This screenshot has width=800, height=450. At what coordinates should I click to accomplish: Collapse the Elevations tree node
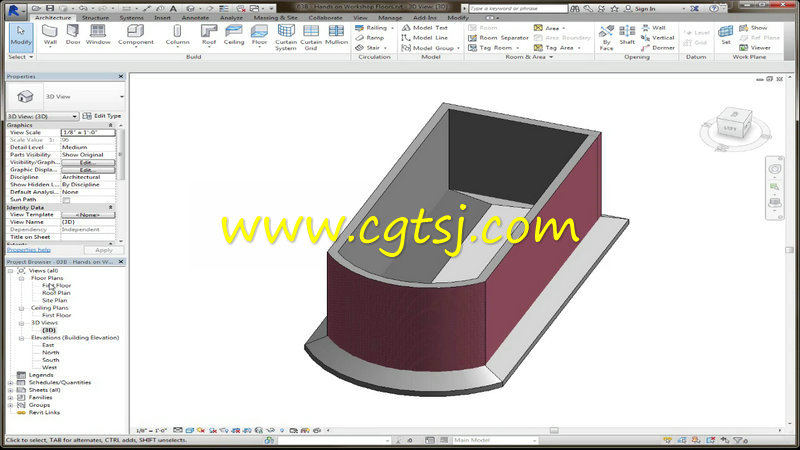[x=21, y=338]
